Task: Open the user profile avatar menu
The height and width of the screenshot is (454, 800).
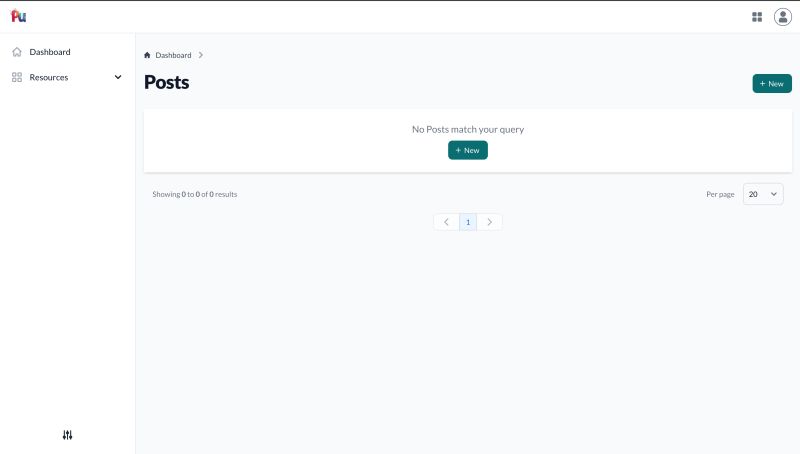Action: pos(782,17)
